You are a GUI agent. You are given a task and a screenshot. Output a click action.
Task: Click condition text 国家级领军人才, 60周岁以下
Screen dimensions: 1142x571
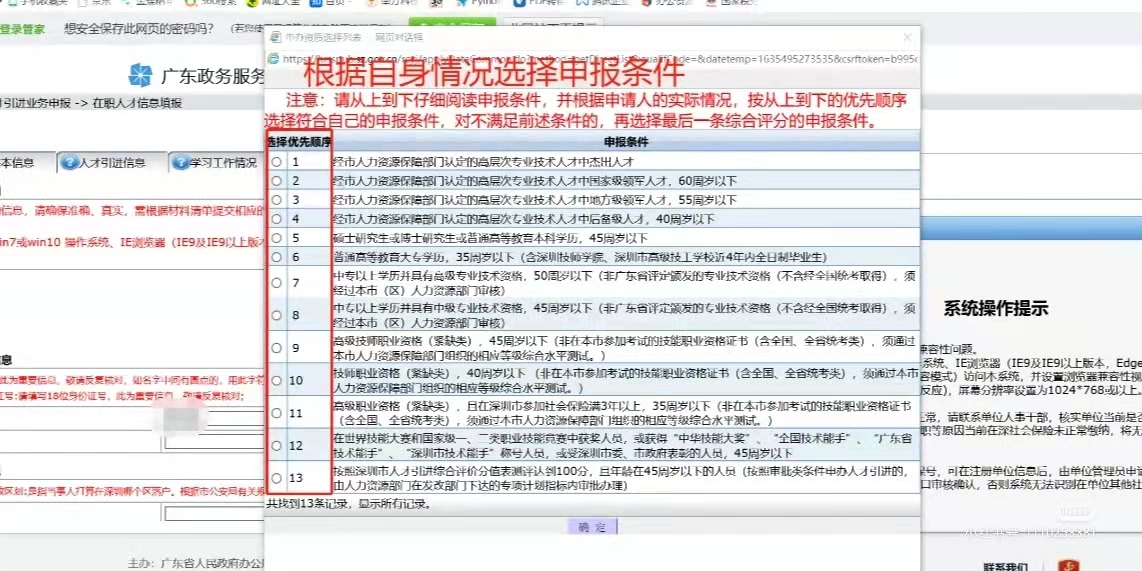(535, 181)
